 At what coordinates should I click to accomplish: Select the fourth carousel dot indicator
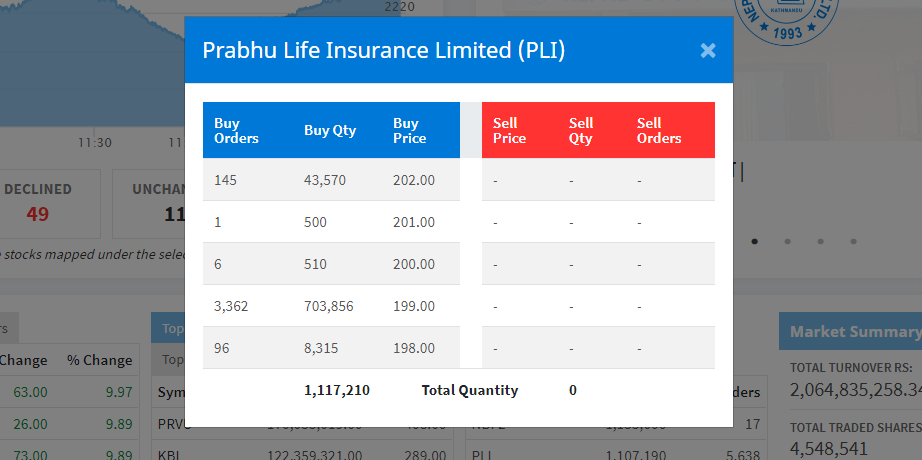(853, 241)
